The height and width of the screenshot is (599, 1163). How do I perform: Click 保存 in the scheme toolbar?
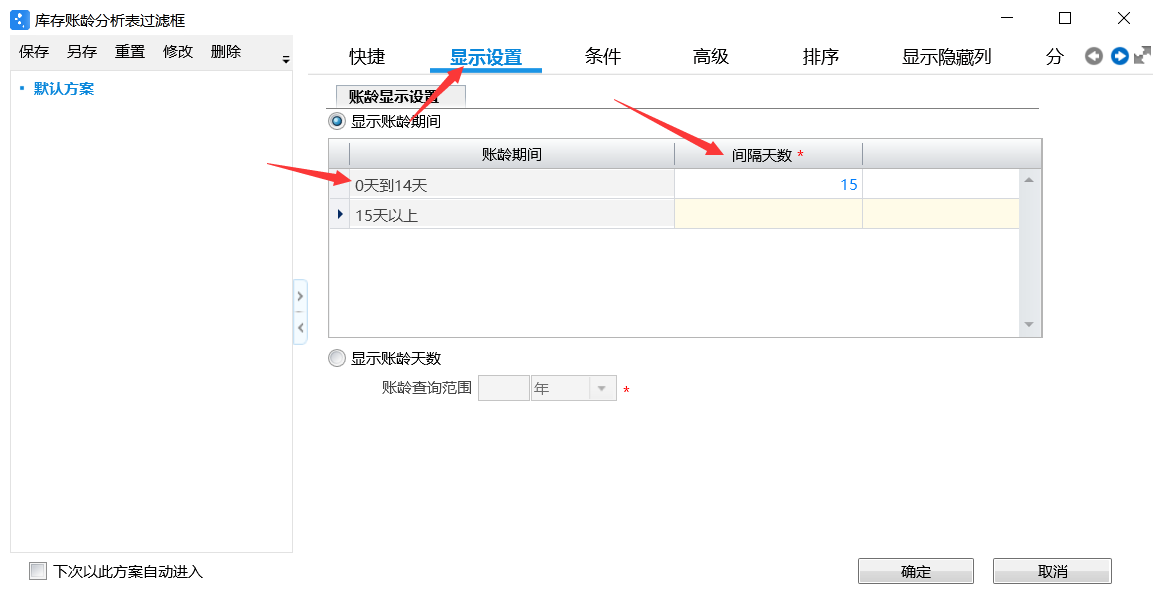tap(34, 52)
